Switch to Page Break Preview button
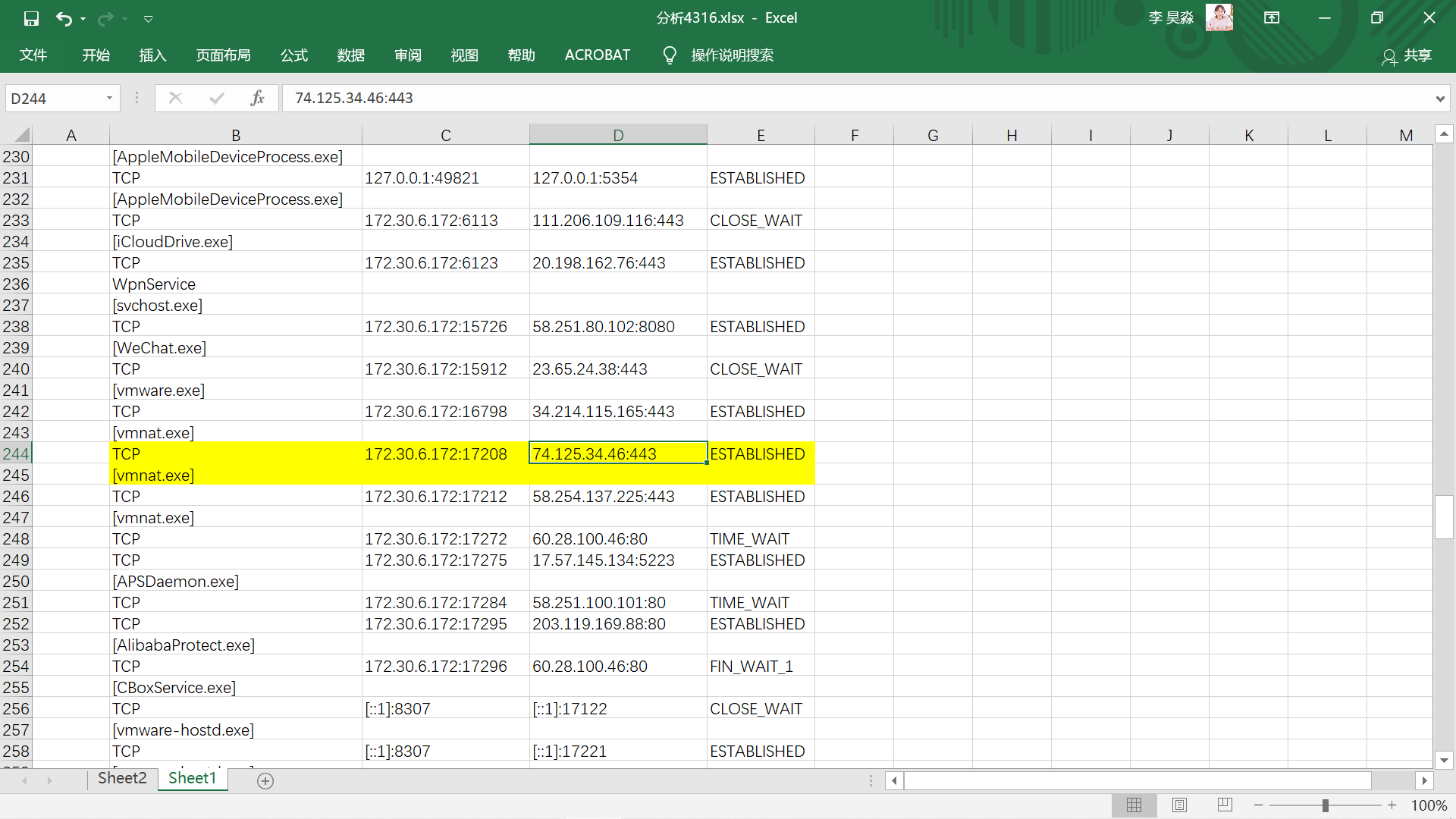 [1225, 805]
